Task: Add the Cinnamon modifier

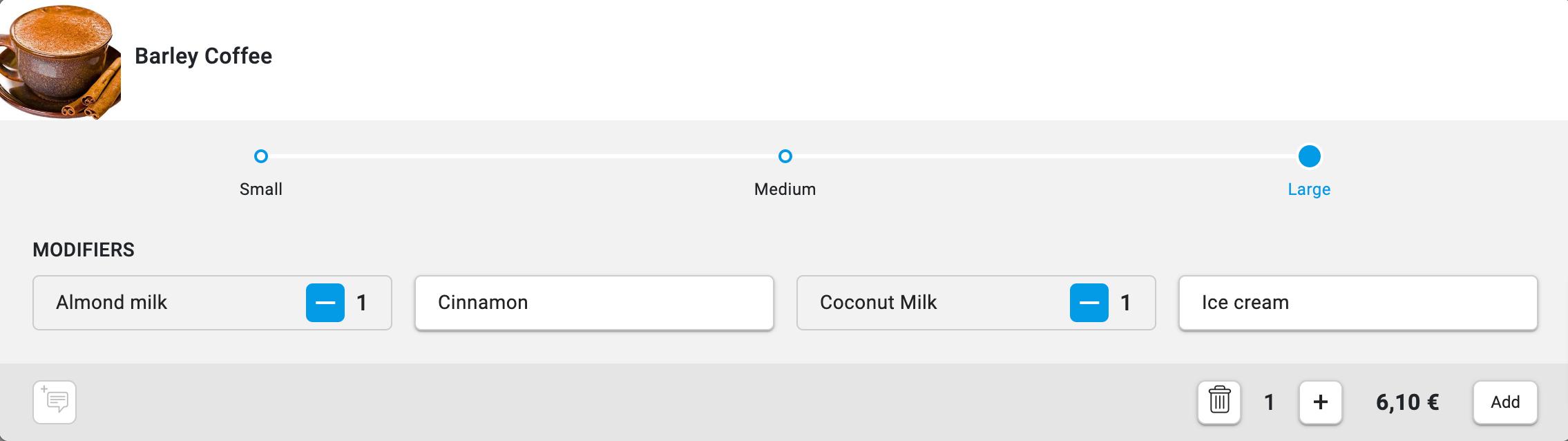Action: pyautogui.click(x=594, y=303)
